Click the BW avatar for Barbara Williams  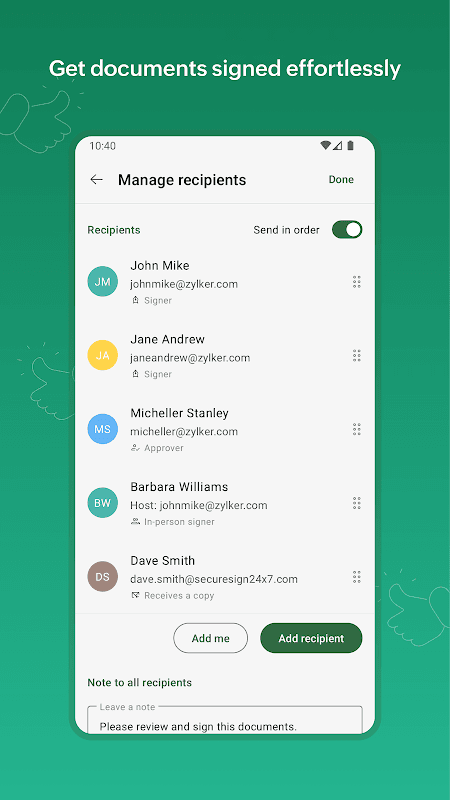click(x=103, y=503)
